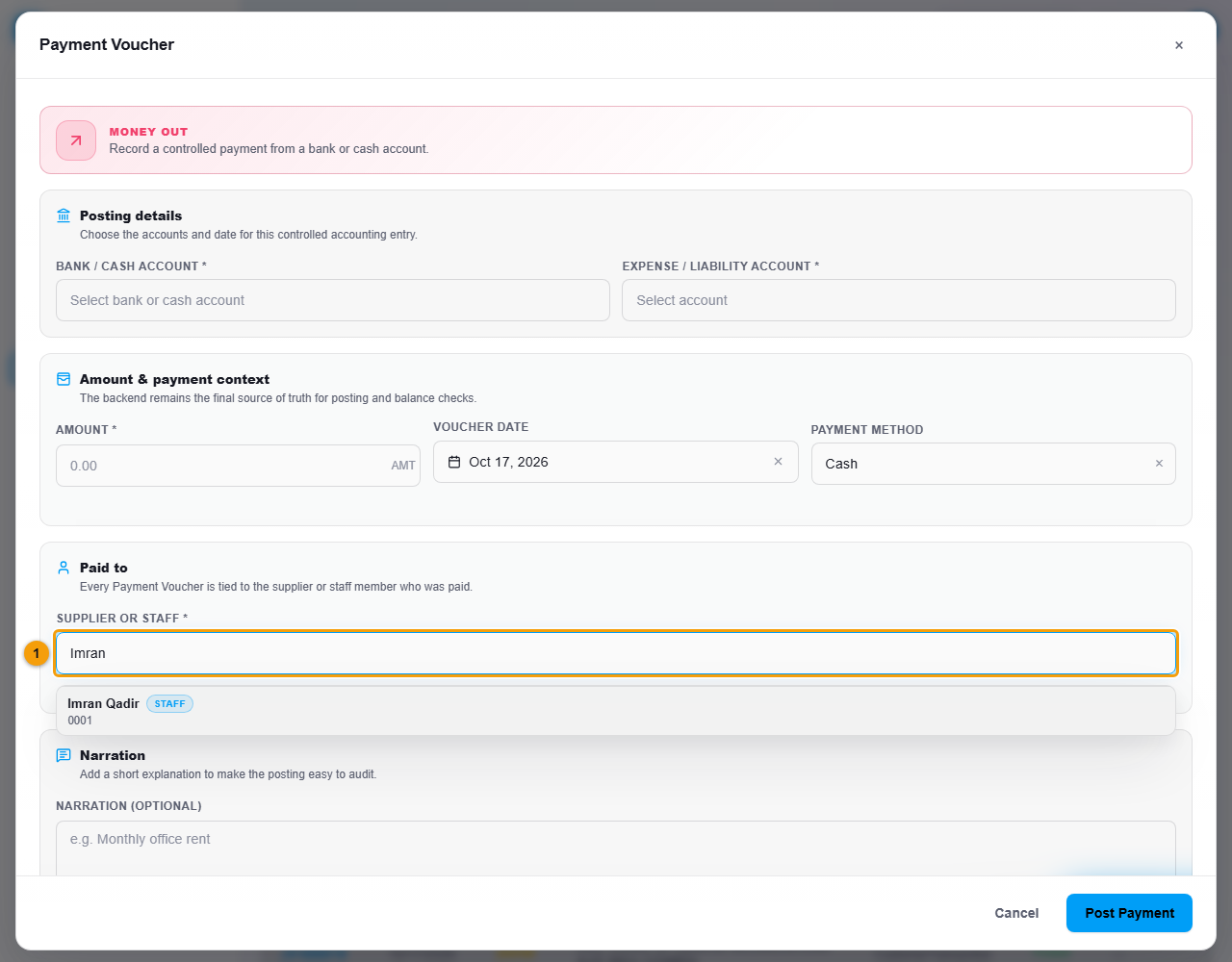This screenshot has height=962, width=1232.
Task: Click the STAFF badge on Imran Qadir
Action: 169,703
